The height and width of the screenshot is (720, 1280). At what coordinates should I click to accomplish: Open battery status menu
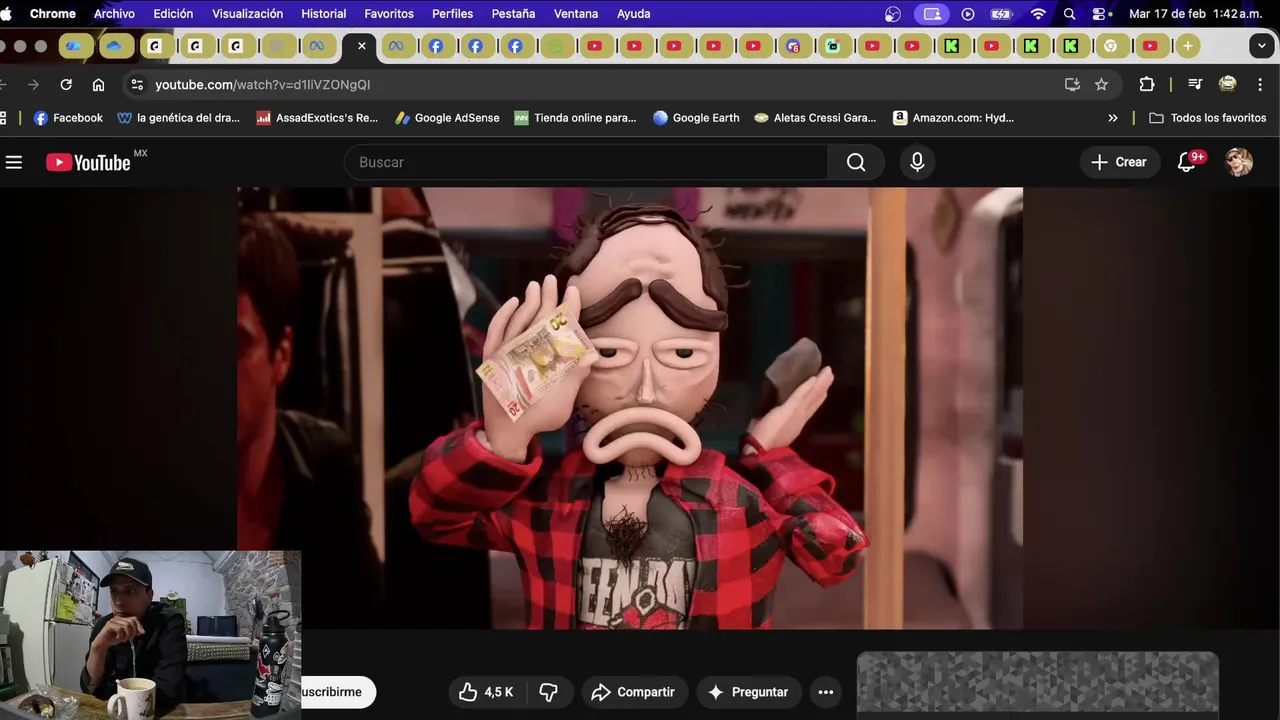[1001, 14]
